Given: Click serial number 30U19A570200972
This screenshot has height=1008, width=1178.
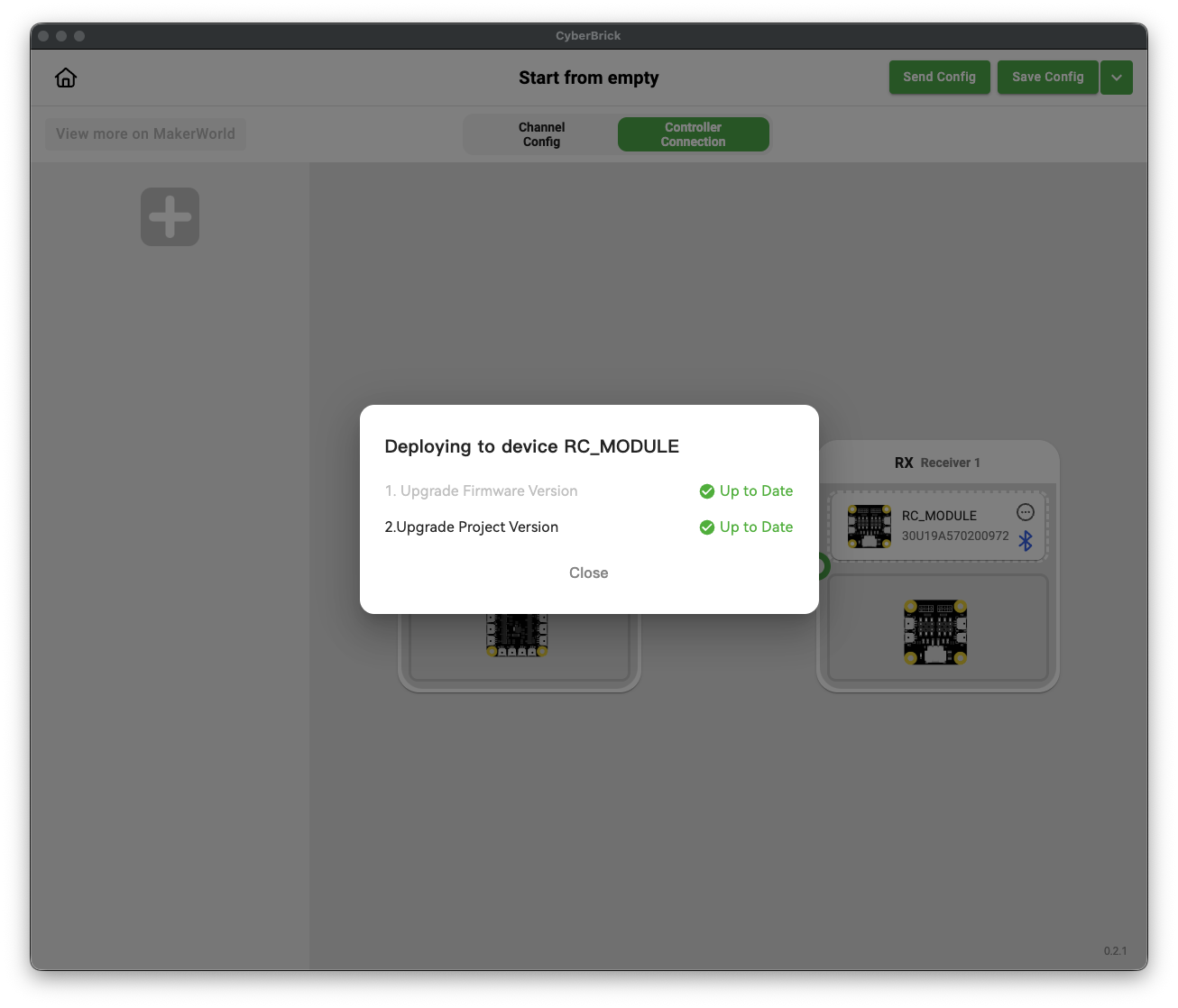Looking at the screenshot, I should (x=956, y=535).
